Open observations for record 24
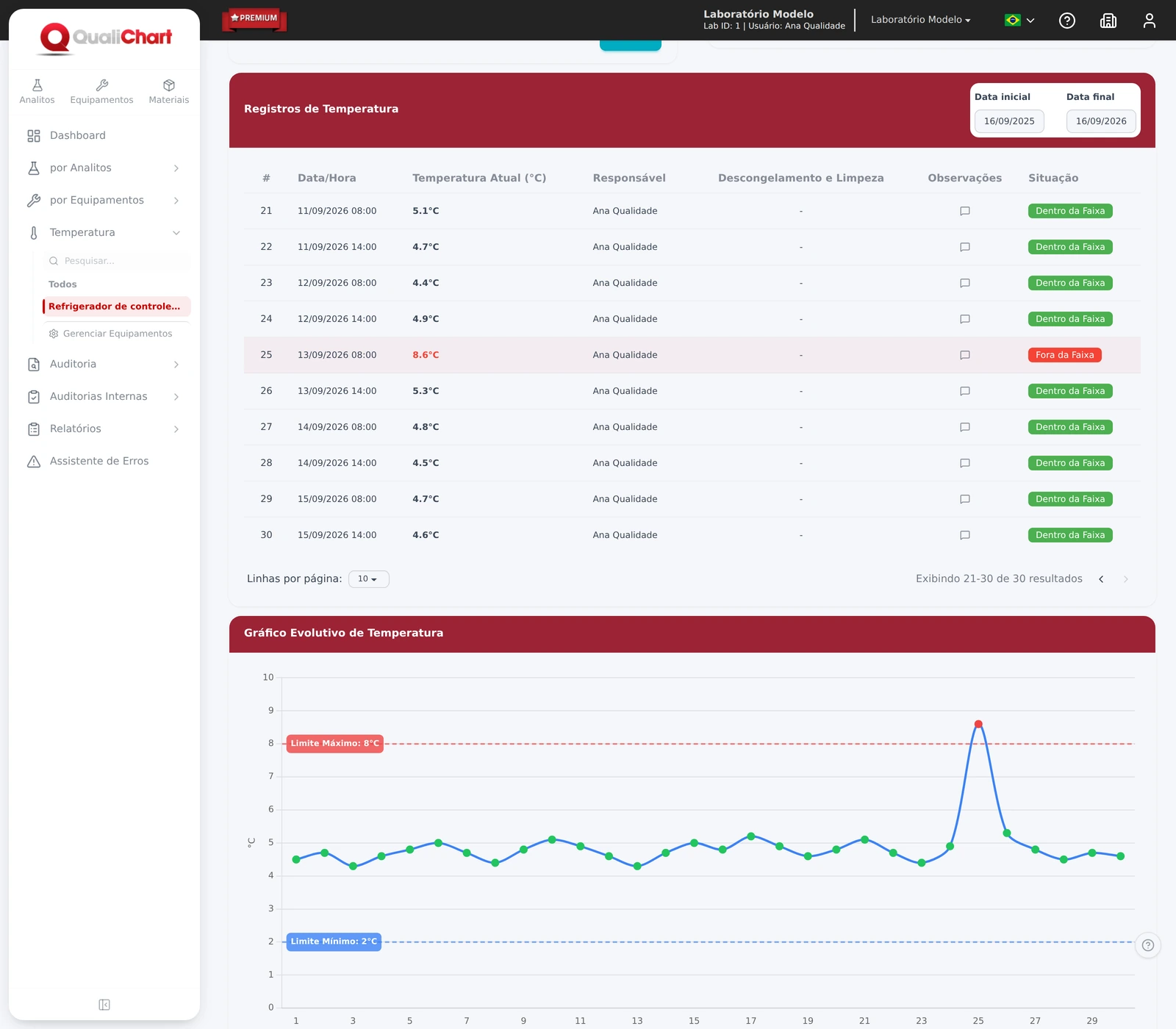The width and height of the screenshot is (1176, 1029). pos(965,319)
